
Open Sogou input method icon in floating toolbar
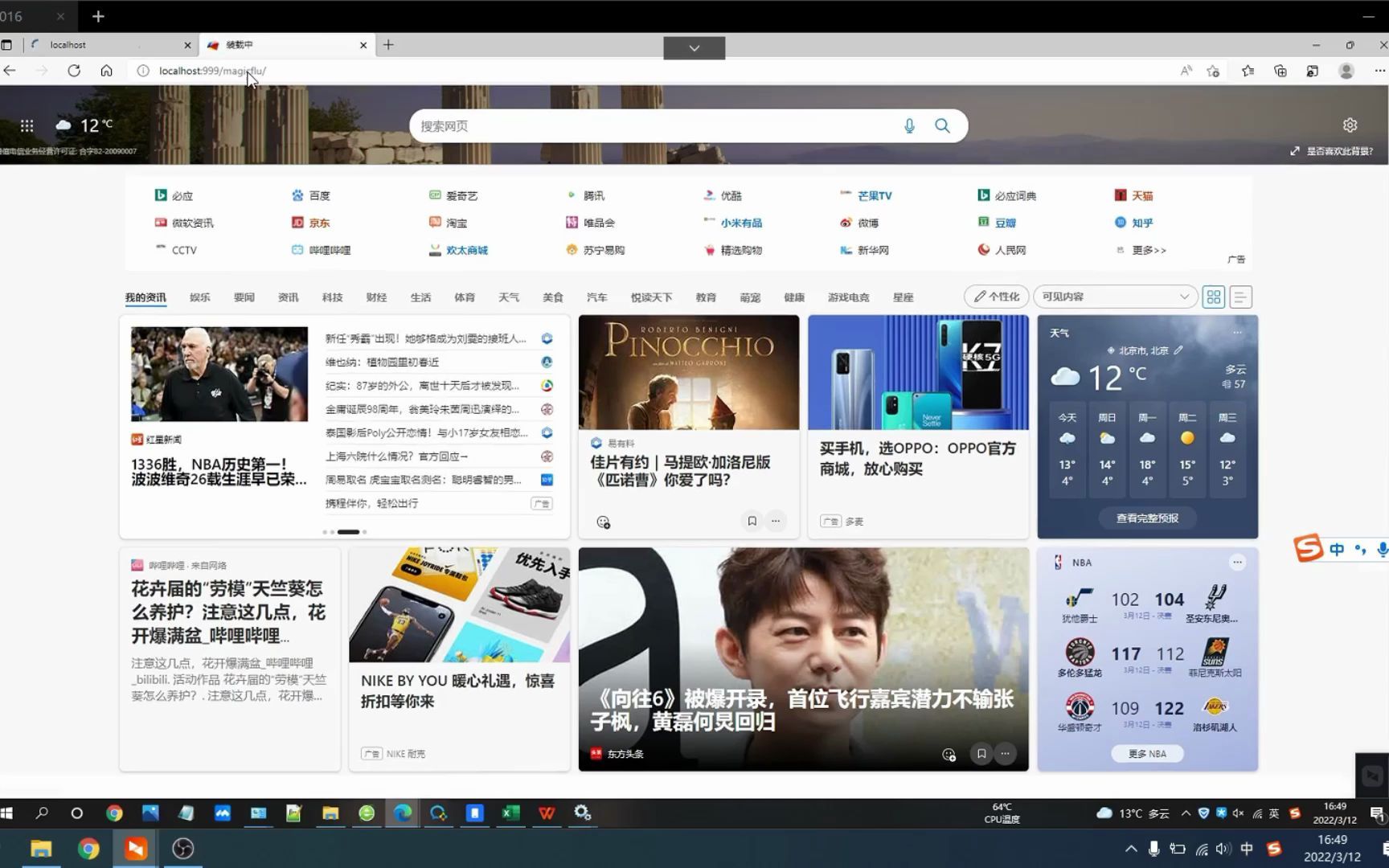(1308, 548)
